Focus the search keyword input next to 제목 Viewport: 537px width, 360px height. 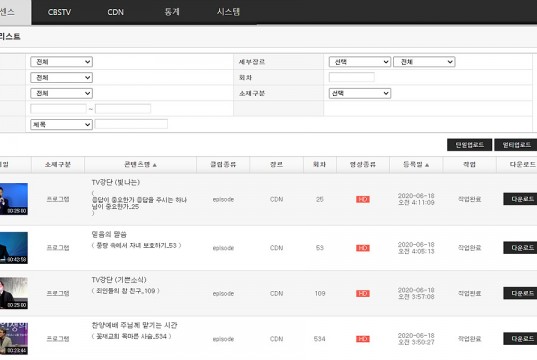131,124
